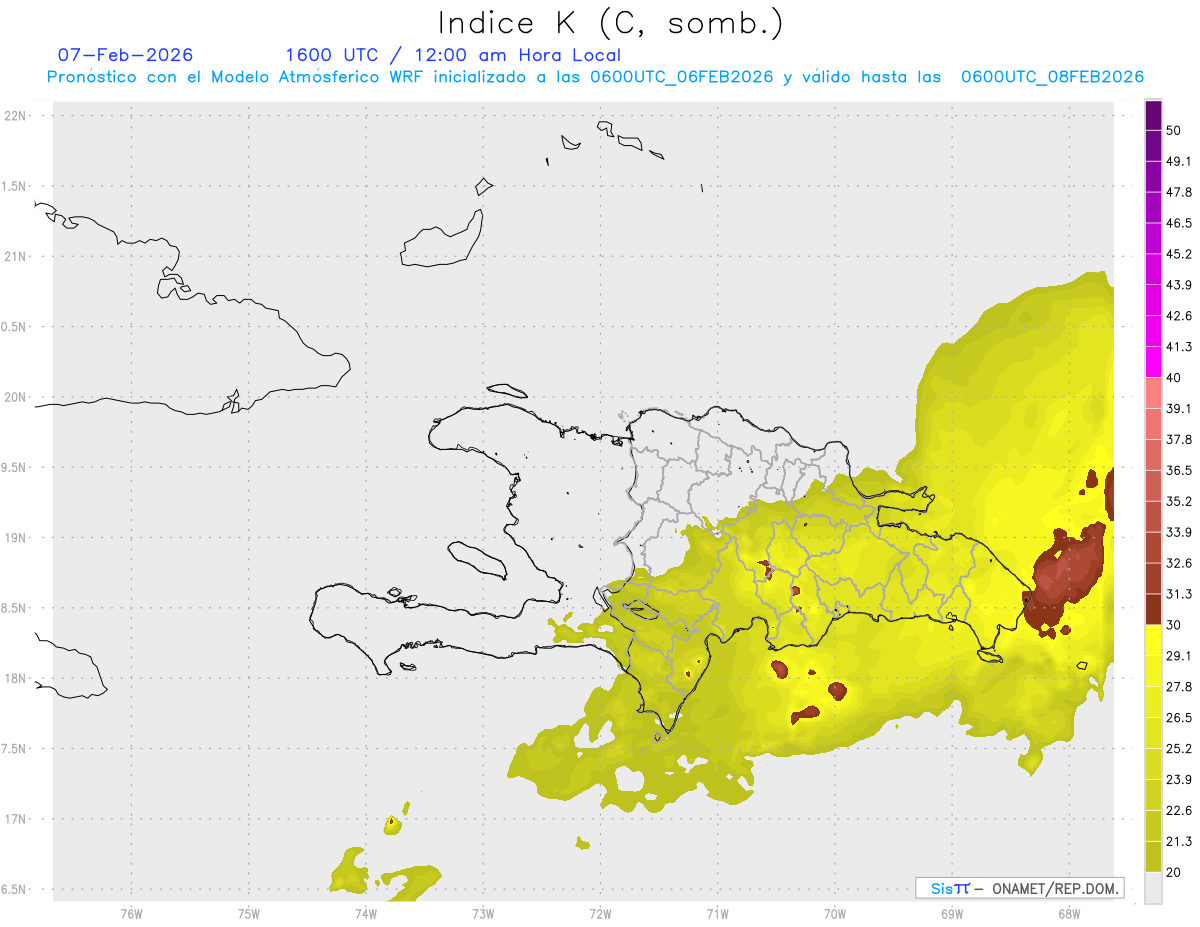Click the color bar value '37.8'
The width and height of the screenshot is (1200, 927).
point(1179,439)
